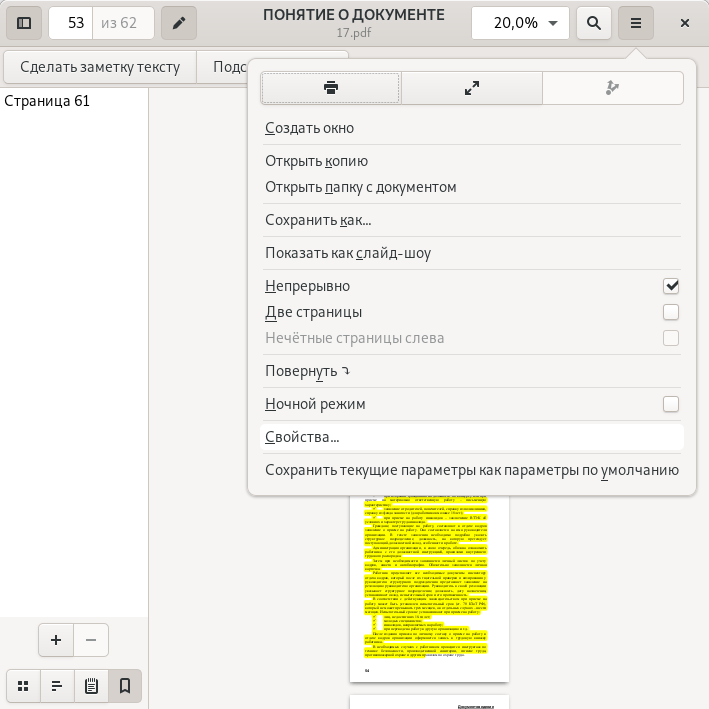This screenshot has height=709, width=709.
Task: Toggle the side panel button in header
Action: [x=24, y=23]
